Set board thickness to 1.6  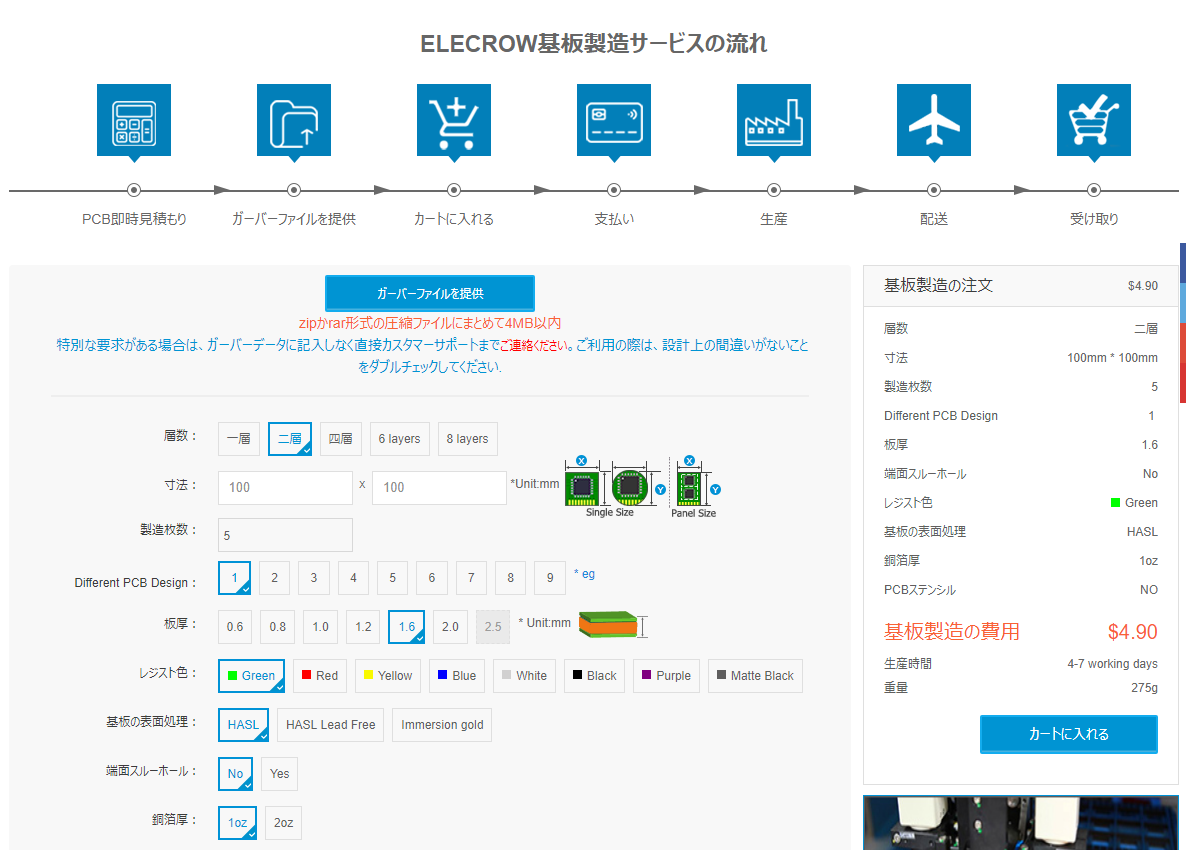tap(406, 627)
